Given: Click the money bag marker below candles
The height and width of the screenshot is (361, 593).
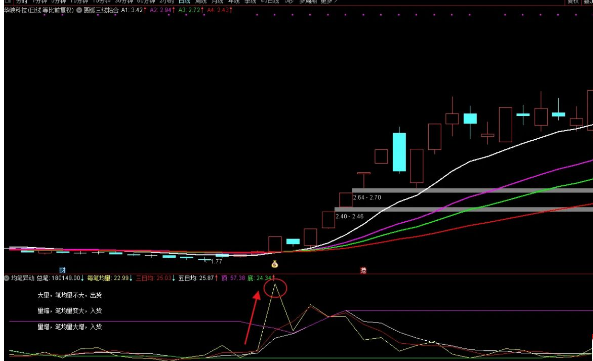Looking at the screenshot, I should [275, 264].
